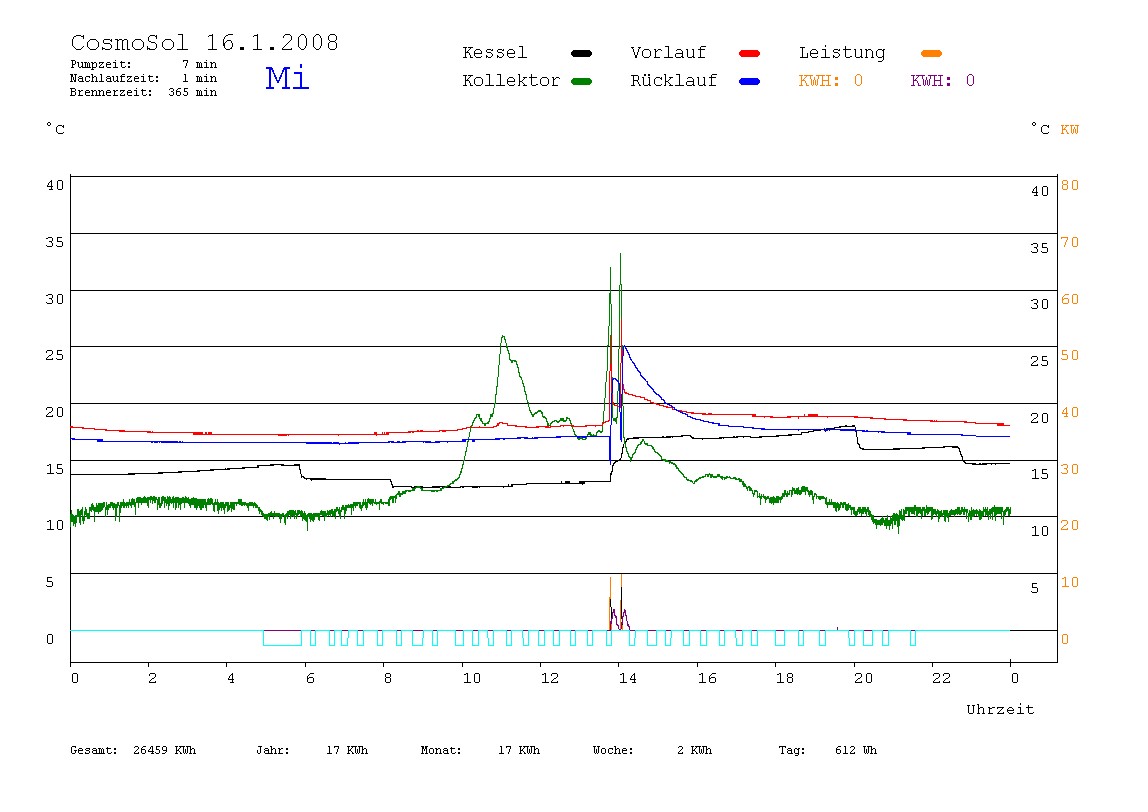Click the orange KWH: 0 readout
Screen dimensions: 1148x812
[831, 81]
